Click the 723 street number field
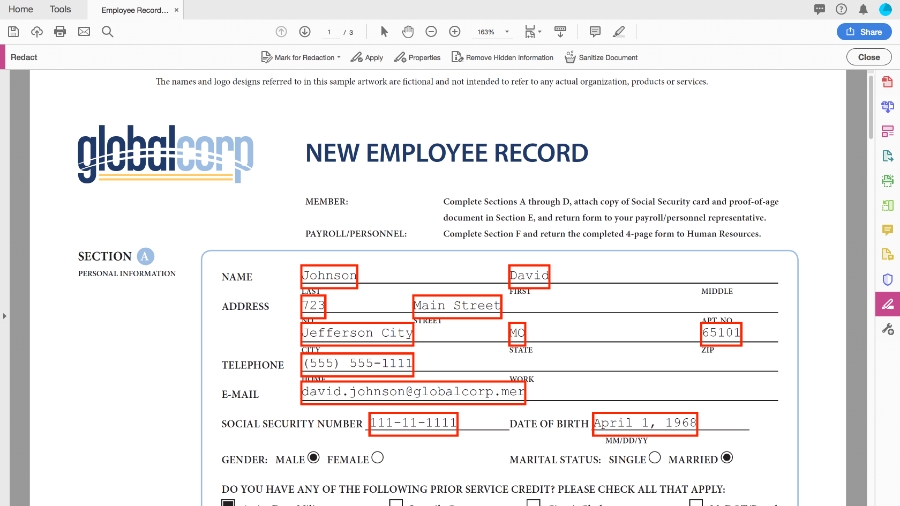 coord(313,306)
